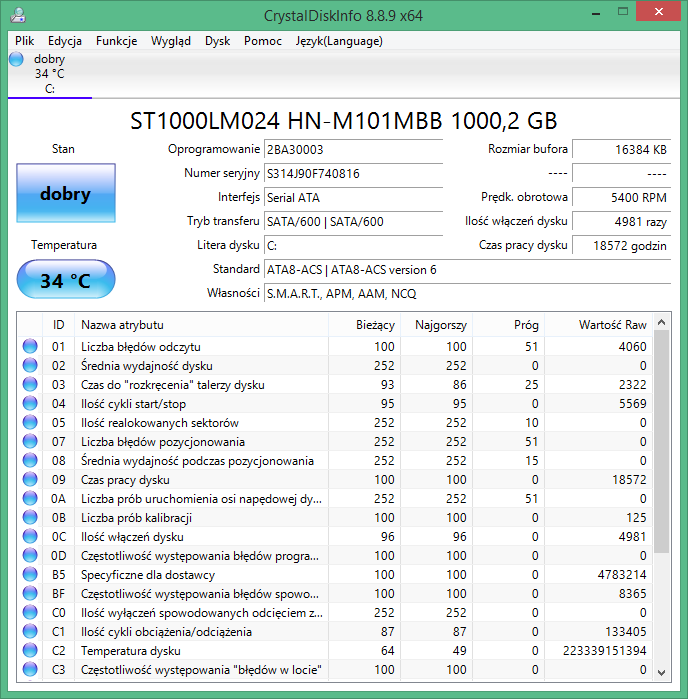Select the row name 'Liczba prób kalibracji'
The height and width of the screenshot is (699, 688).
pos(136,518)
